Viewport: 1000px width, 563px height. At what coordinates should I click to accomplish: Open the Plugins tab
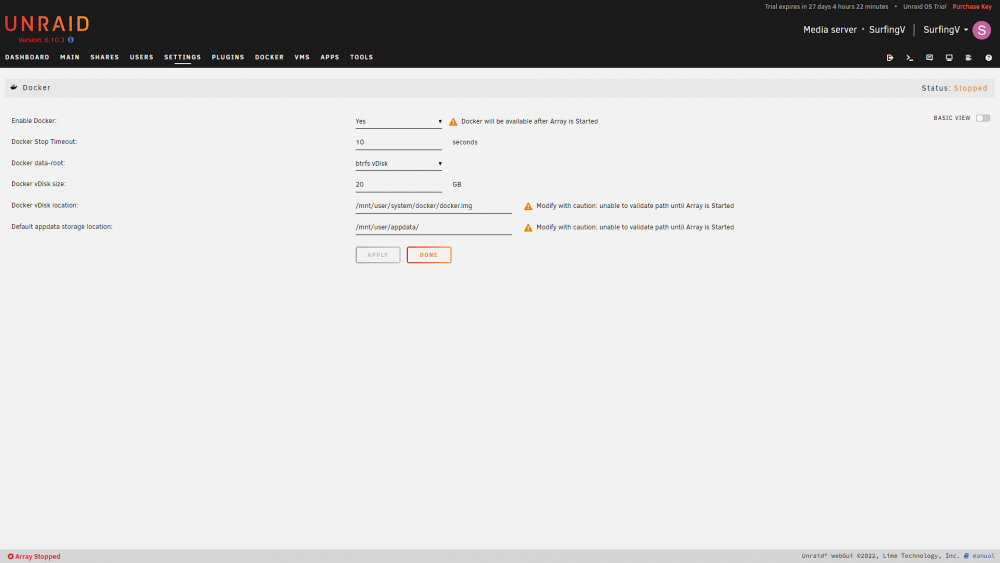228,57
